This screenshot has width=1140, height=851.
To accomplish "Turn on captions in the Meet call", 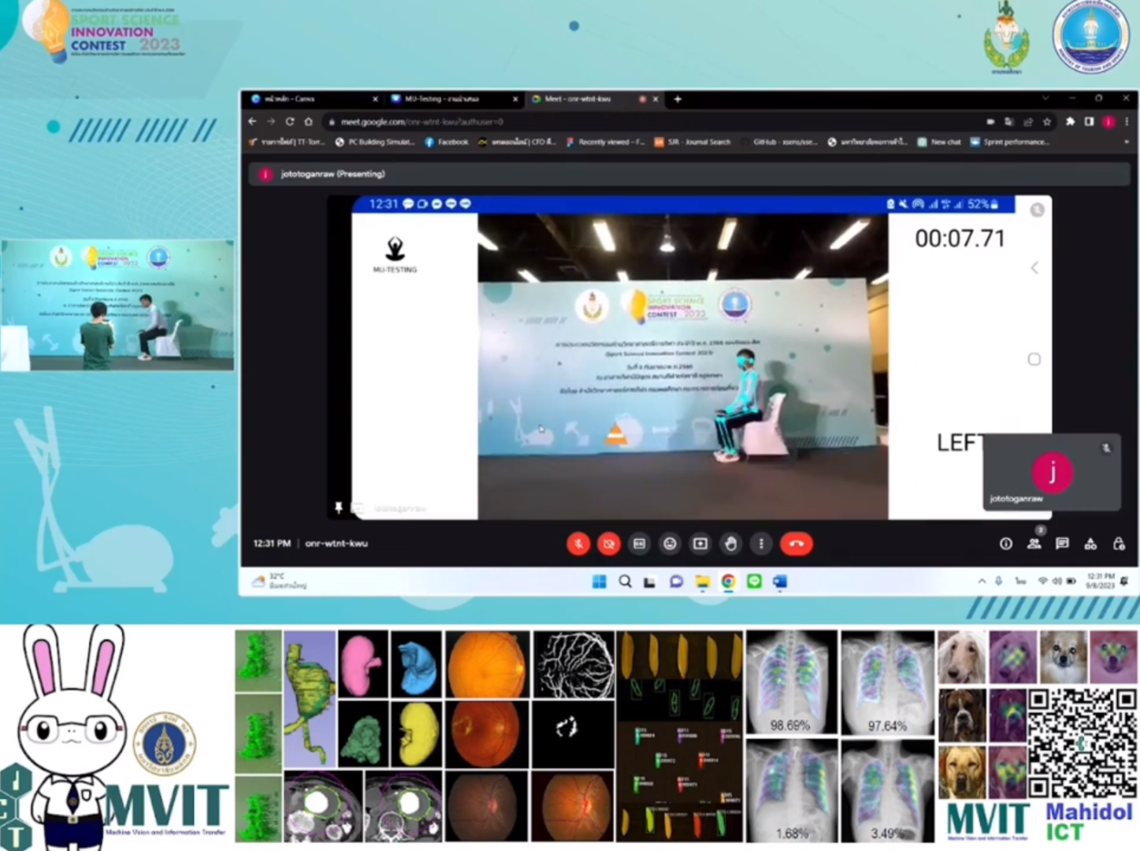I will [x=639, y=544].
